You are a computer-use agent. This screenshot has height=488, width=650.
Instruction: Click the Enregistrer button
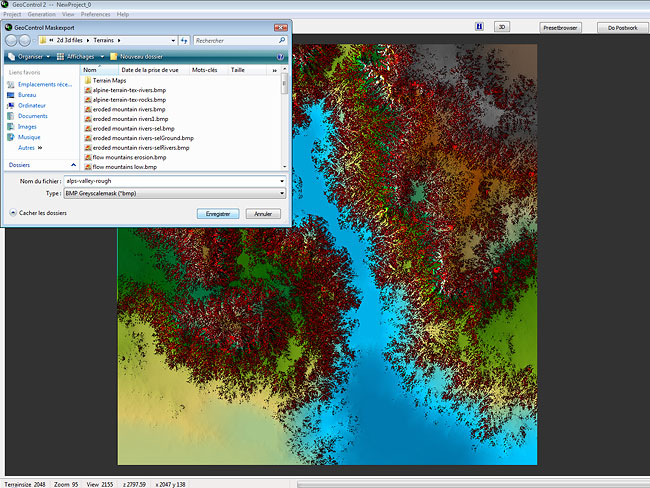tap(218, 213)
